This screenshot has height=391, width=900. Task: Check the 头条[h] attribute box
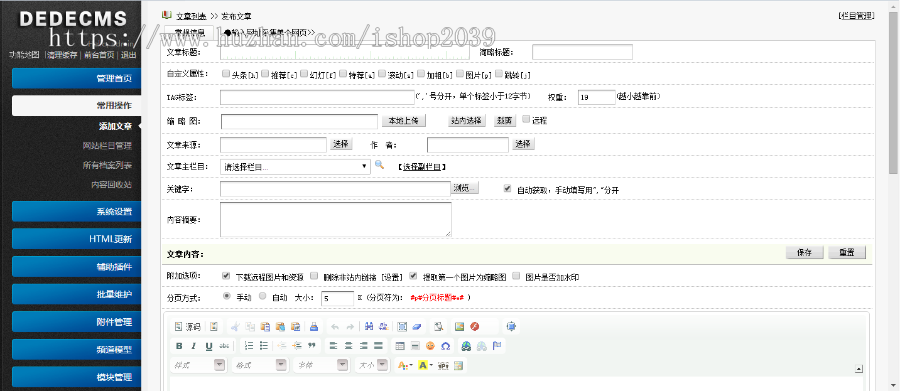coord(226,73)
